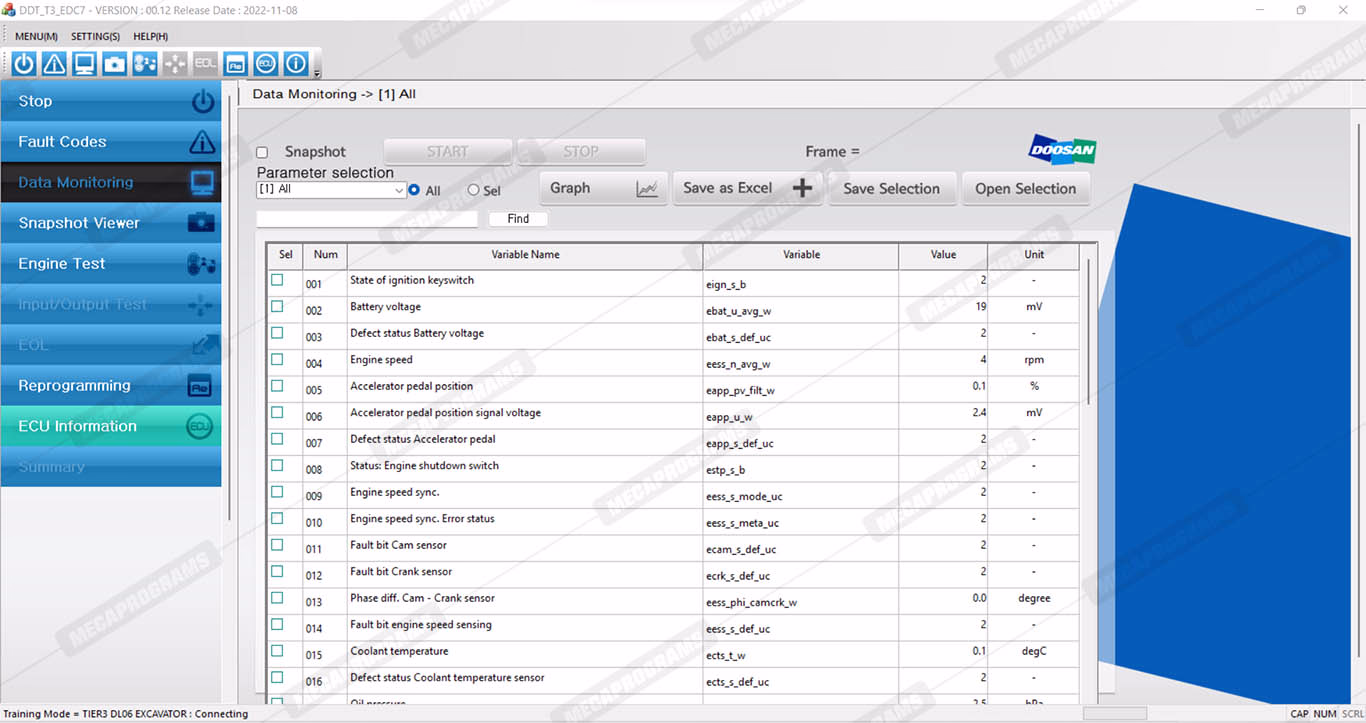Click the reprogramming icon in the top toolbar
Image resolution: width=1366 pixels, height=723 pixels.
click(235, 64)
